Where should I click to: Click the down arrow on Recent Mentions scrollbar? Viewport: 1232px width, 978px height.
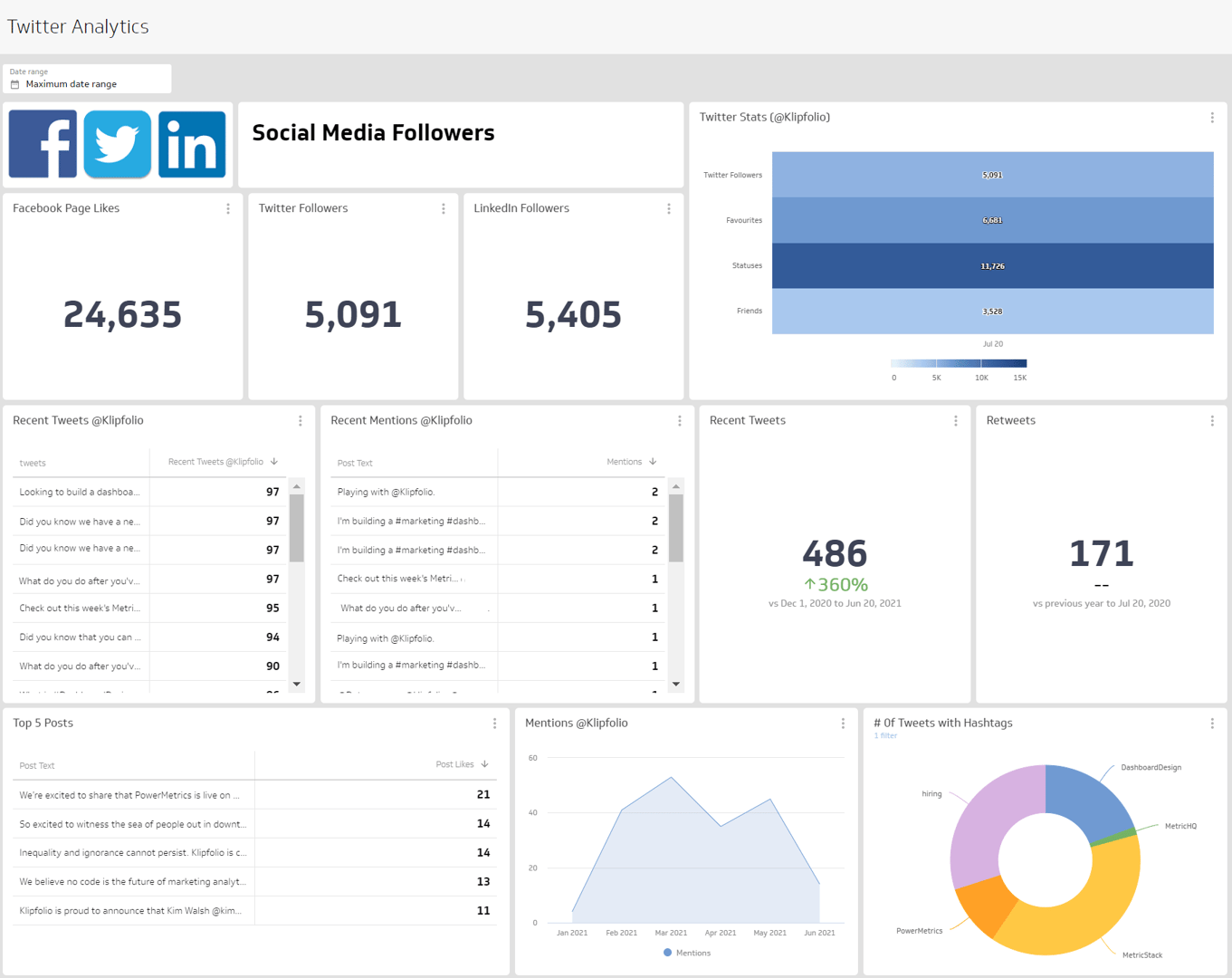coord(675,685)
